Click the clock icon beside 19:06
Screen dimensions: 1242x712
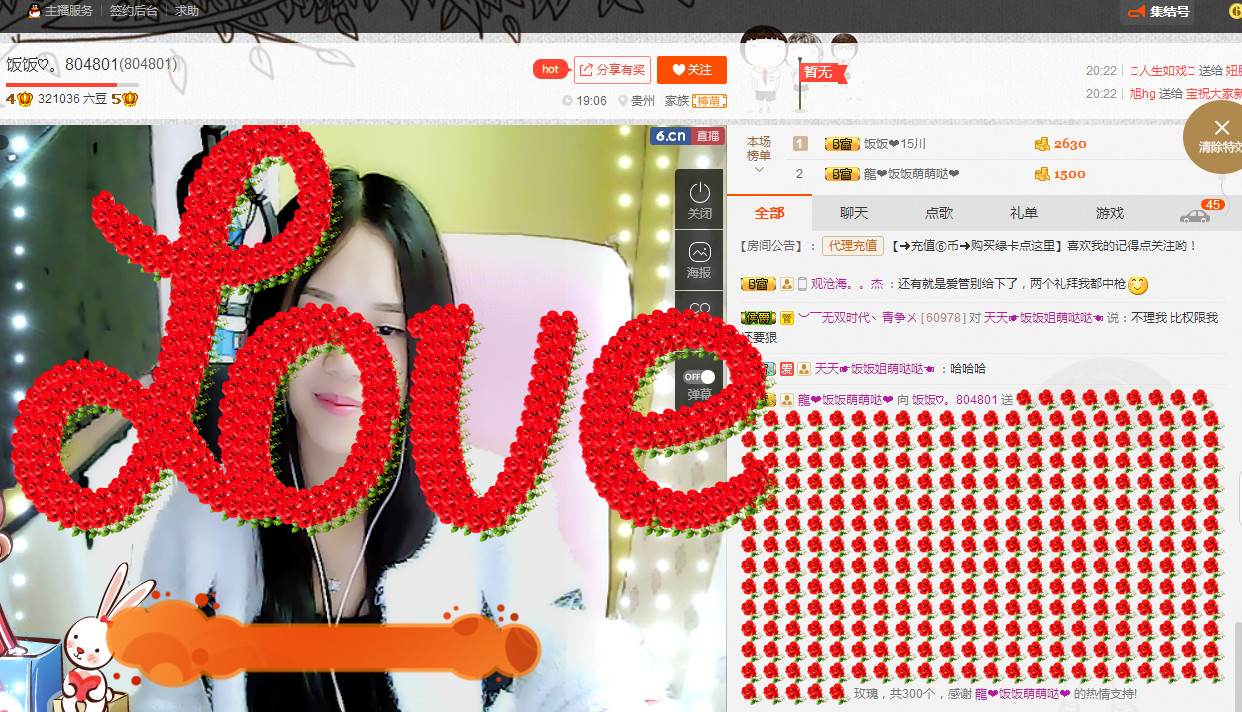click(568, 101)
